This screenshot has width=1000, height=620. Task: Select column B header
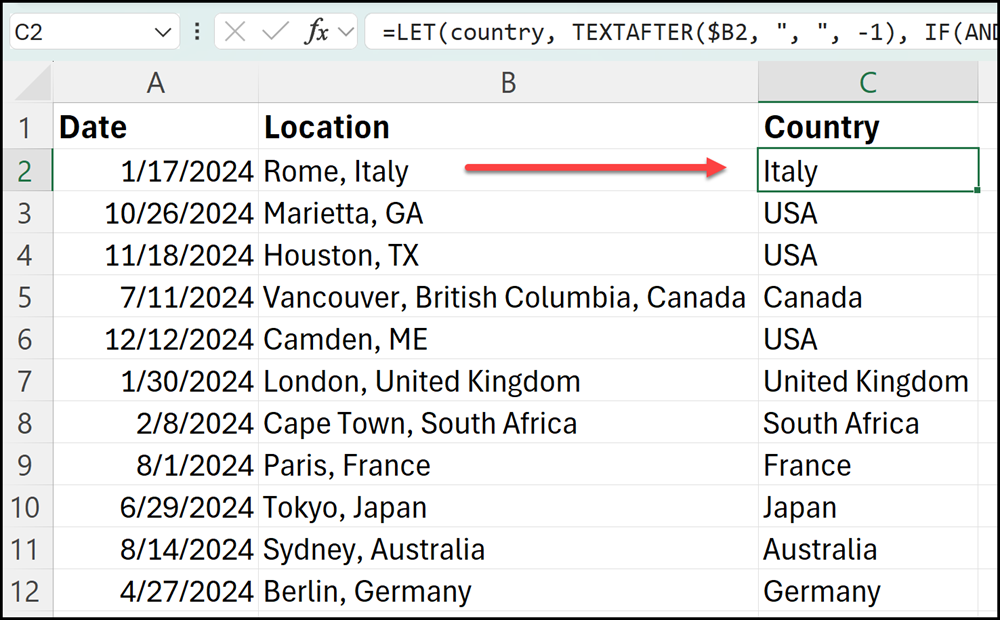pyautogui.click(x=508, y=83)
